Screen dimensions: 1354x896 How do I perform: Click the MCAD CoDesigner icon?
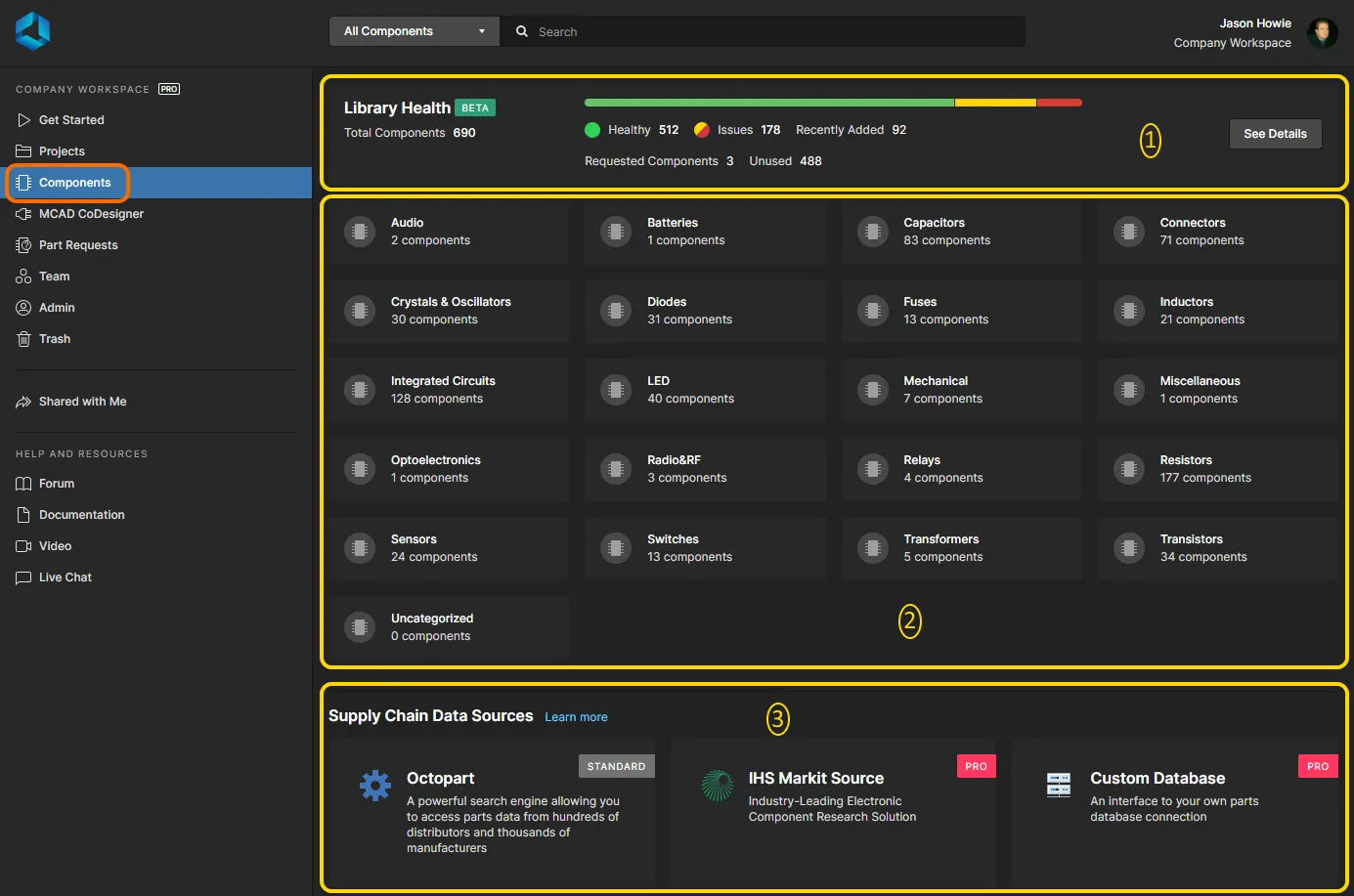23,214
